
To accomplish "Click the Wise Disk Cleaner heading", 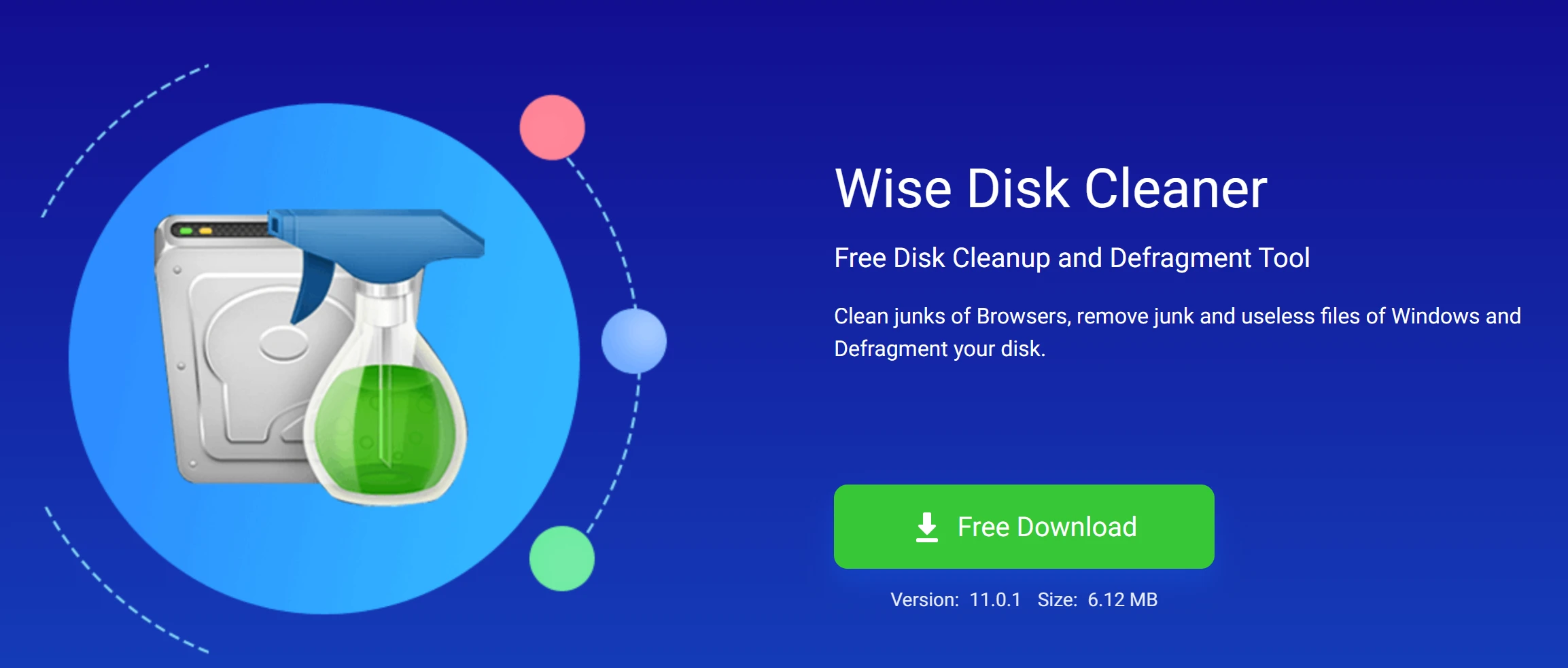I will point(1051,188).
